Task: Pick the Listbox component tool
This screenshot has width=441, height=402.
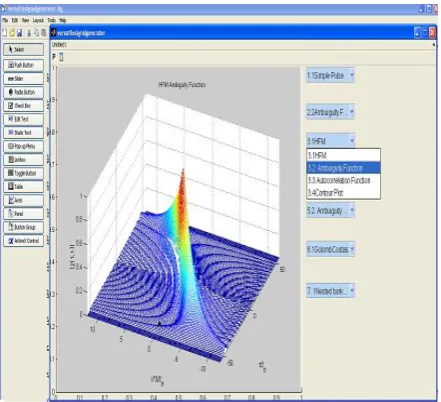Action: pyautogui.click(x=23, y=160)
